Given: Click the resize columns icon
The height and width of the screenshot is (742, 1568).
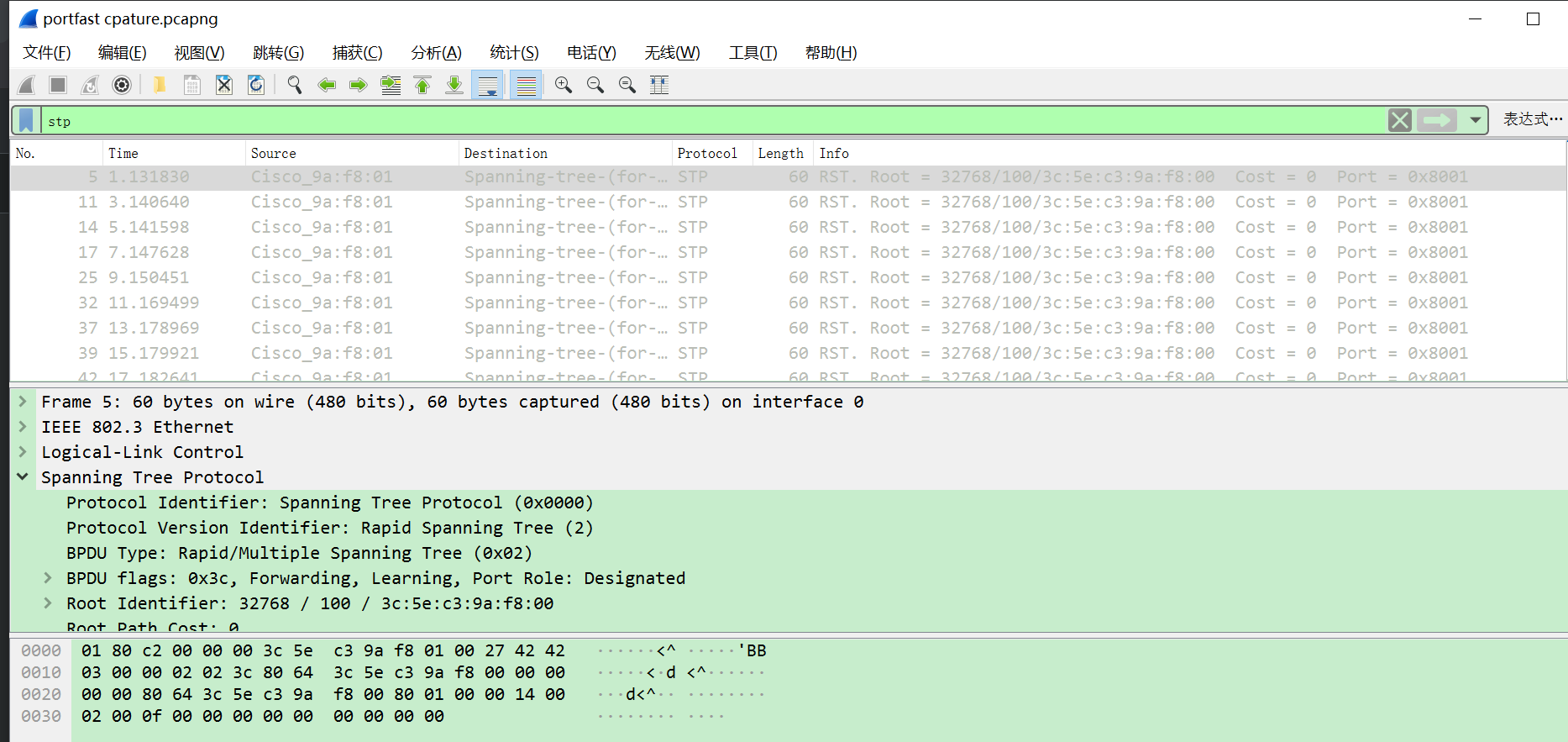Looking at the screenshot, I should 659,85.
